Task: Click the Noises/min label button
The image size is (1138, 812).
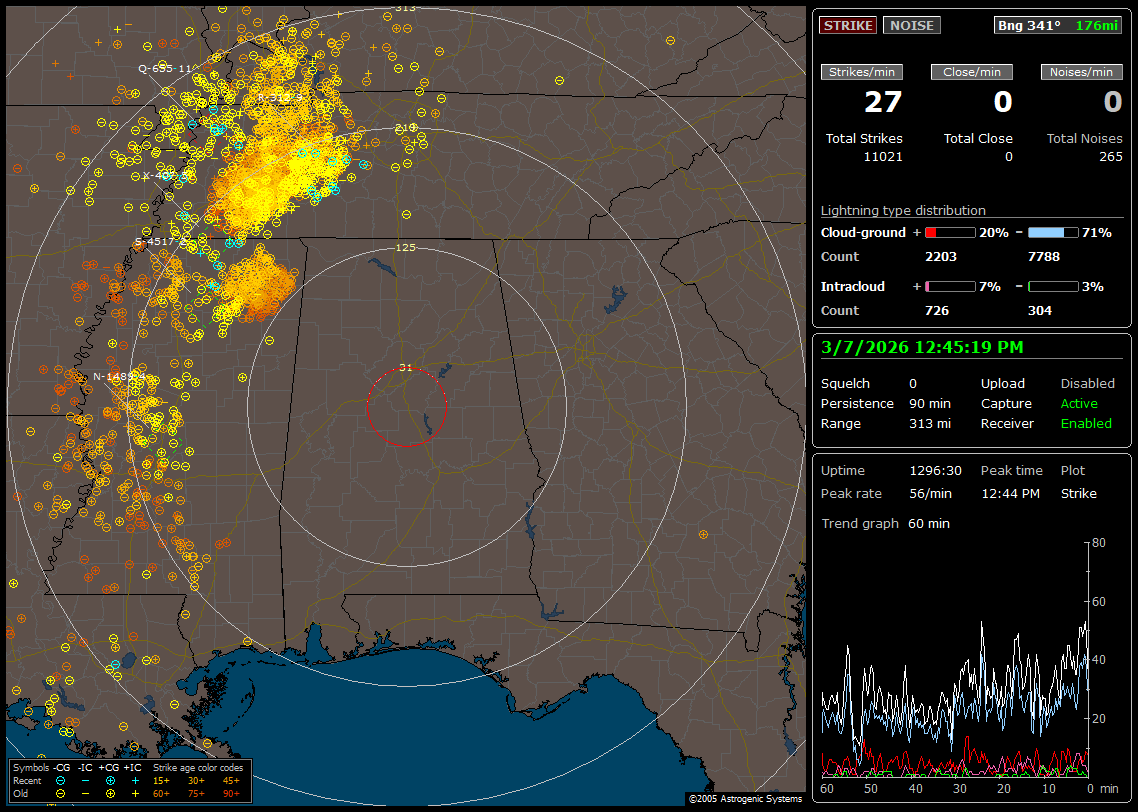Action: 1082,72
